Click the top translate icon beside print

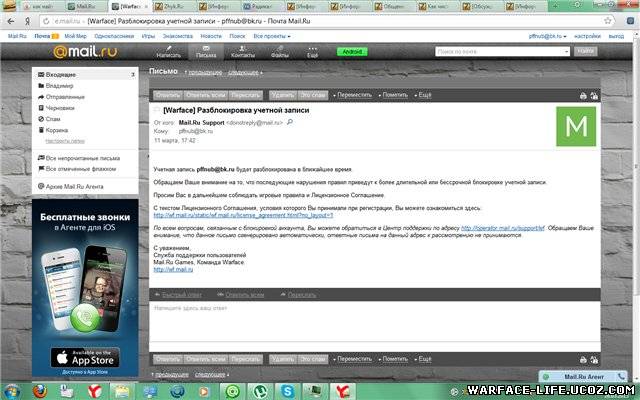pyautogui.click(x=594, y=96)
